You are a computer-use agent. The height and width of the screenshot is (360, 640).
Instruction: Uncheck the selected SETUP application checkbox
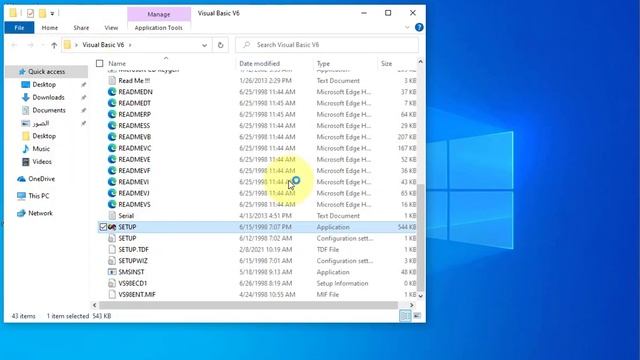click(103, 227)
